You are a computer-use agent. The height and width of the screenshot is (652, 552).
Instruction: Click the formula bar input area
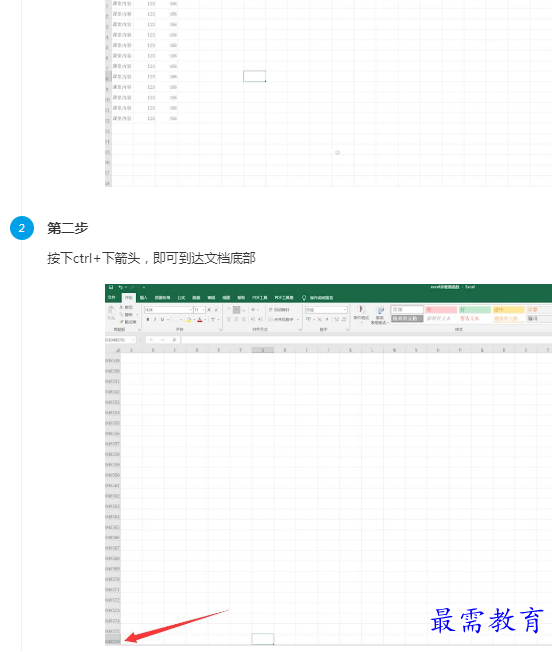[x=367, y=340]
